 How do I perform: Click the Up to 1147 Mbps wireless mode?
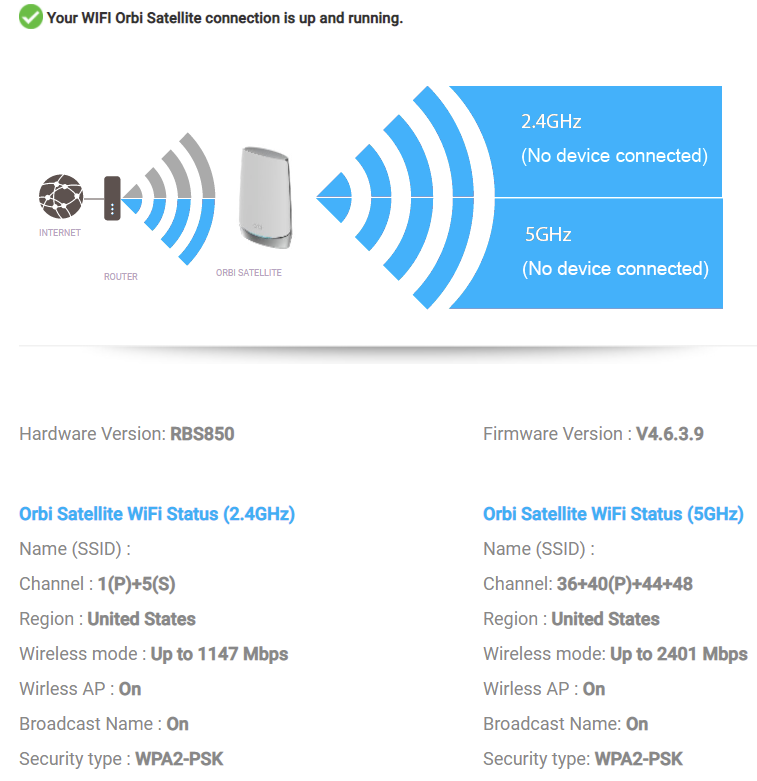pyautogui.click(x=219, y=654)
